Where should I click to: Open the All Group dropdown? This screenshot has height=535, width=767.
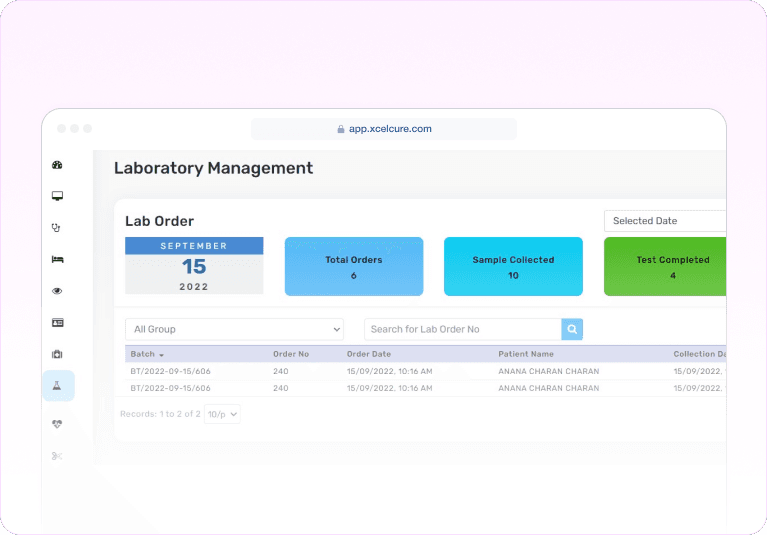(x=234, y=329)
